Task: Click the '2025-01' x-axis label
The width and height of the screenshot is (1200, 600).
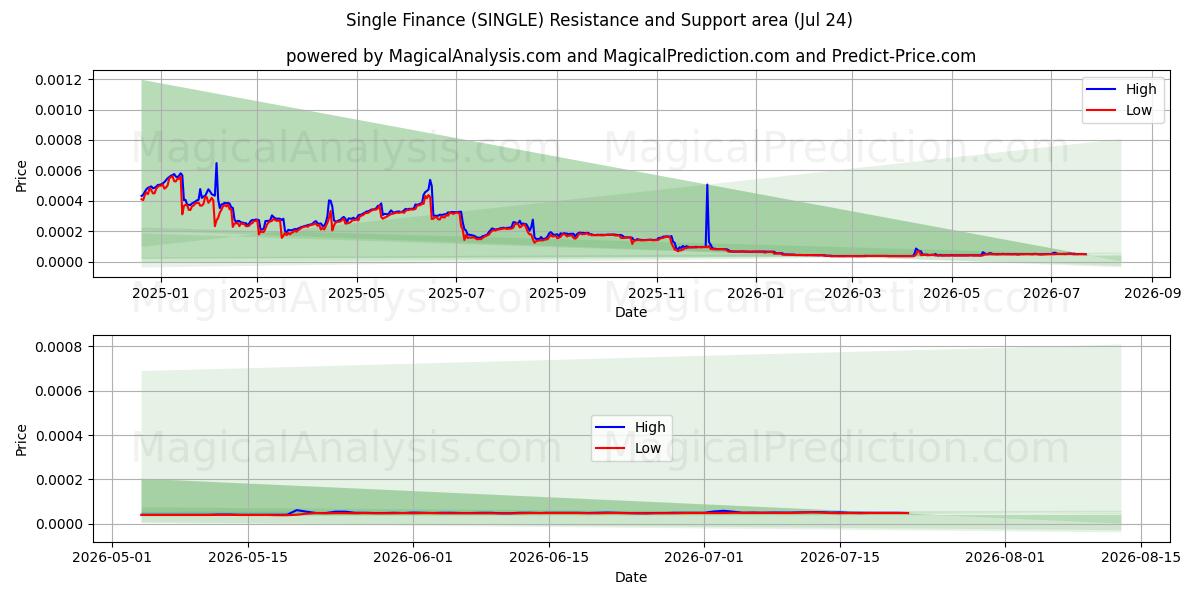Action: coord(159,294)
